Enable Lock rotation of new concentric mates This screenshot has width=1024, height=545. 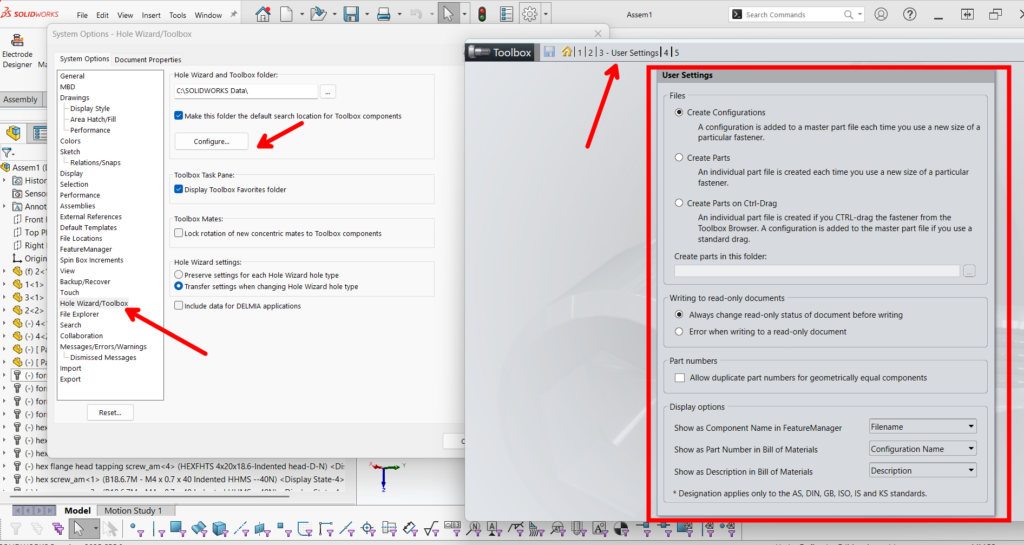[178, 233]
